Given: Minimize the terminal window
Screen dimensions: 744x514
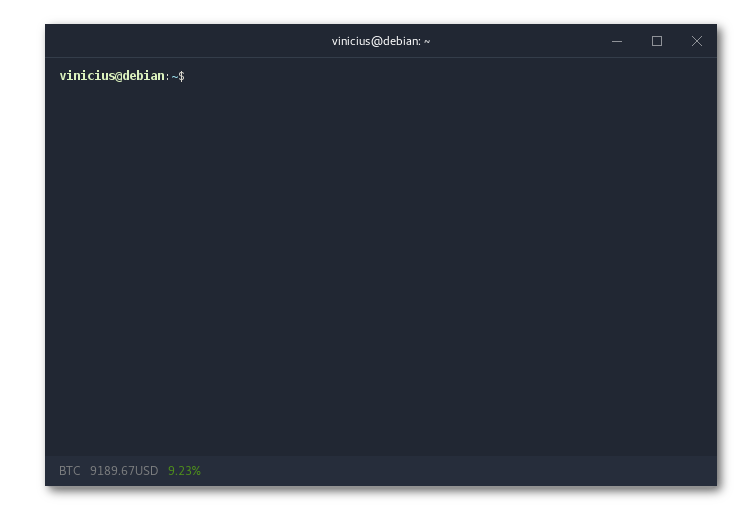Looking at the screenshot, I should [617, 41].
